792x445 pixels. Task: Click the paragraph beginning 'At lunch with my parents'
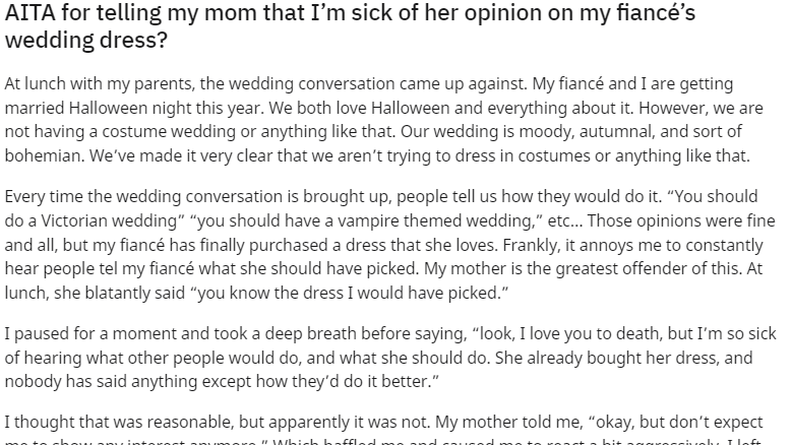coord(384,120)
